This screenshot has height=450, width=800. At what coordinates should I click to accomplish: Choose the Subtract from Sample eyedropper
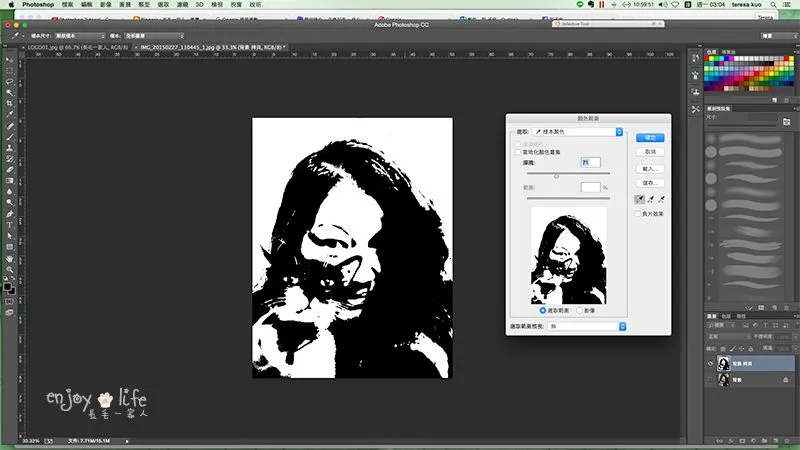661,199
